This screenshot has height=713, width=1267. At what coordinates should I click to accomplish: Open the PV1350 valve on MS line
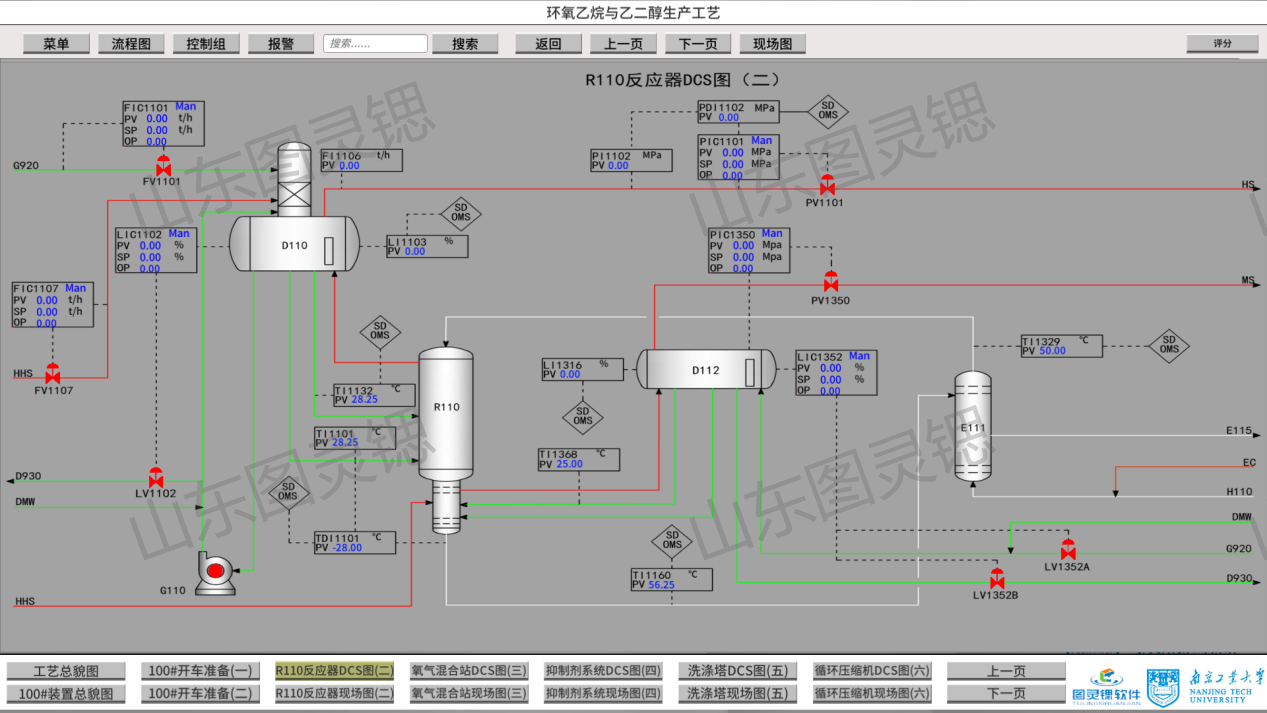point(830,282)
